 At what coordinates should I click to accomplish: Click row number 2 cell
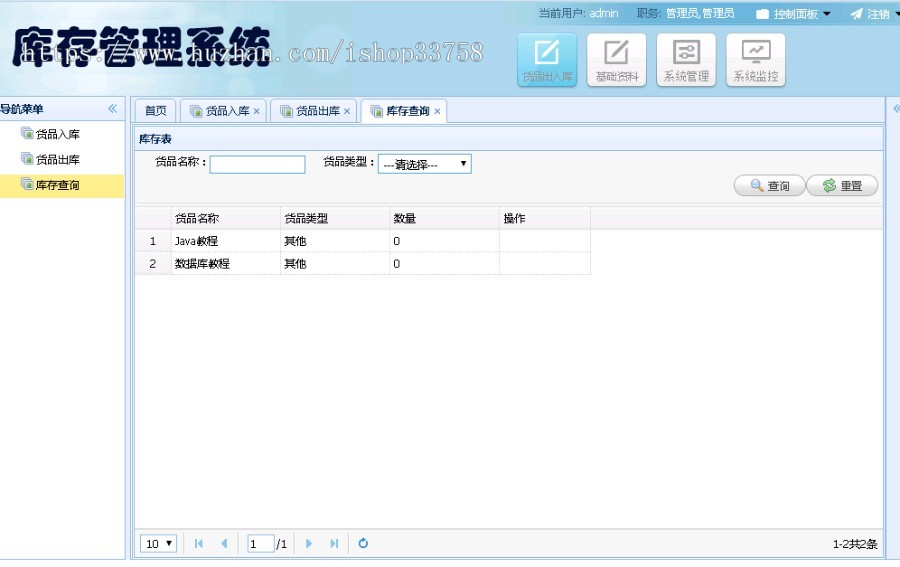coord(153,263)
